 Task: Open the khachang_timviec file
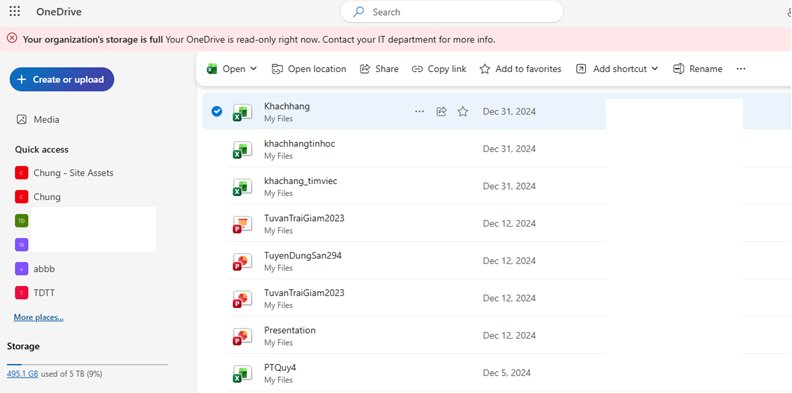(301, 181)
